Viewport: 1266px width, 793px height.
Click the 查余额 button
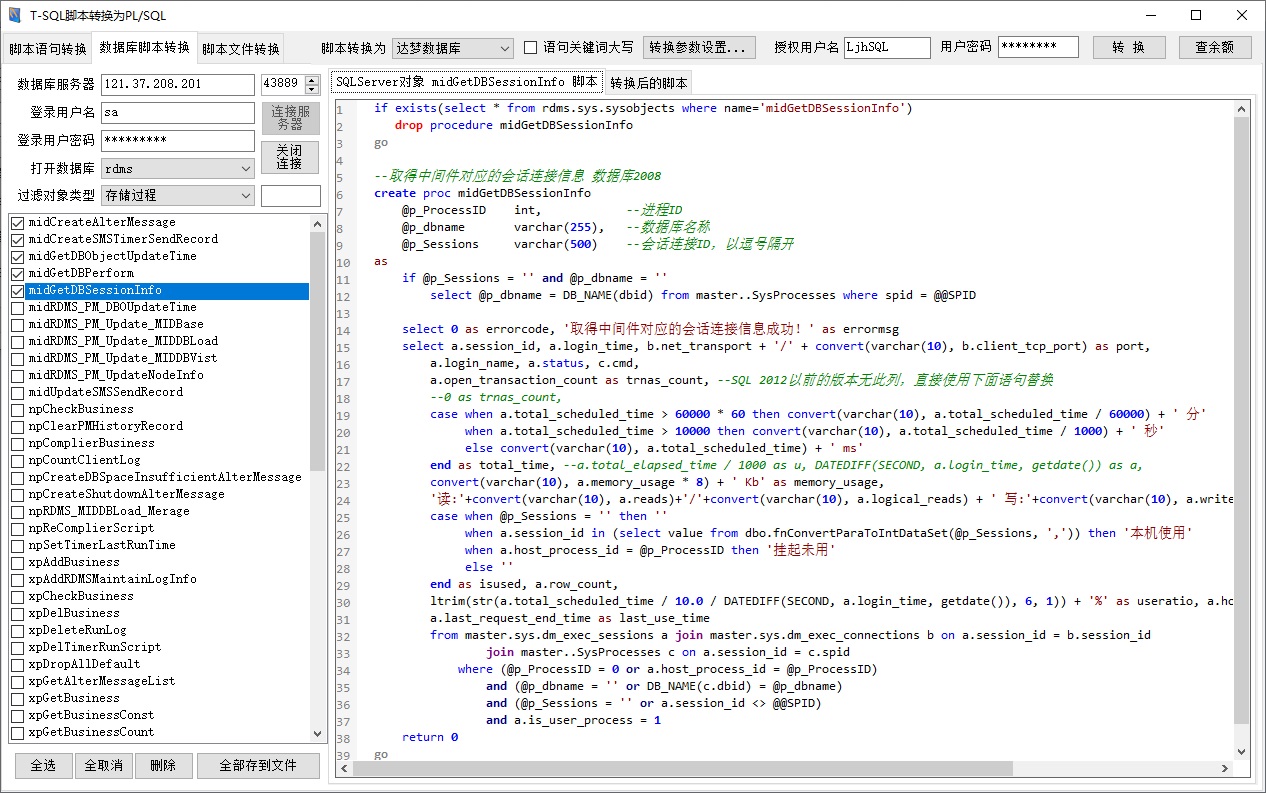click(1214, 47)
